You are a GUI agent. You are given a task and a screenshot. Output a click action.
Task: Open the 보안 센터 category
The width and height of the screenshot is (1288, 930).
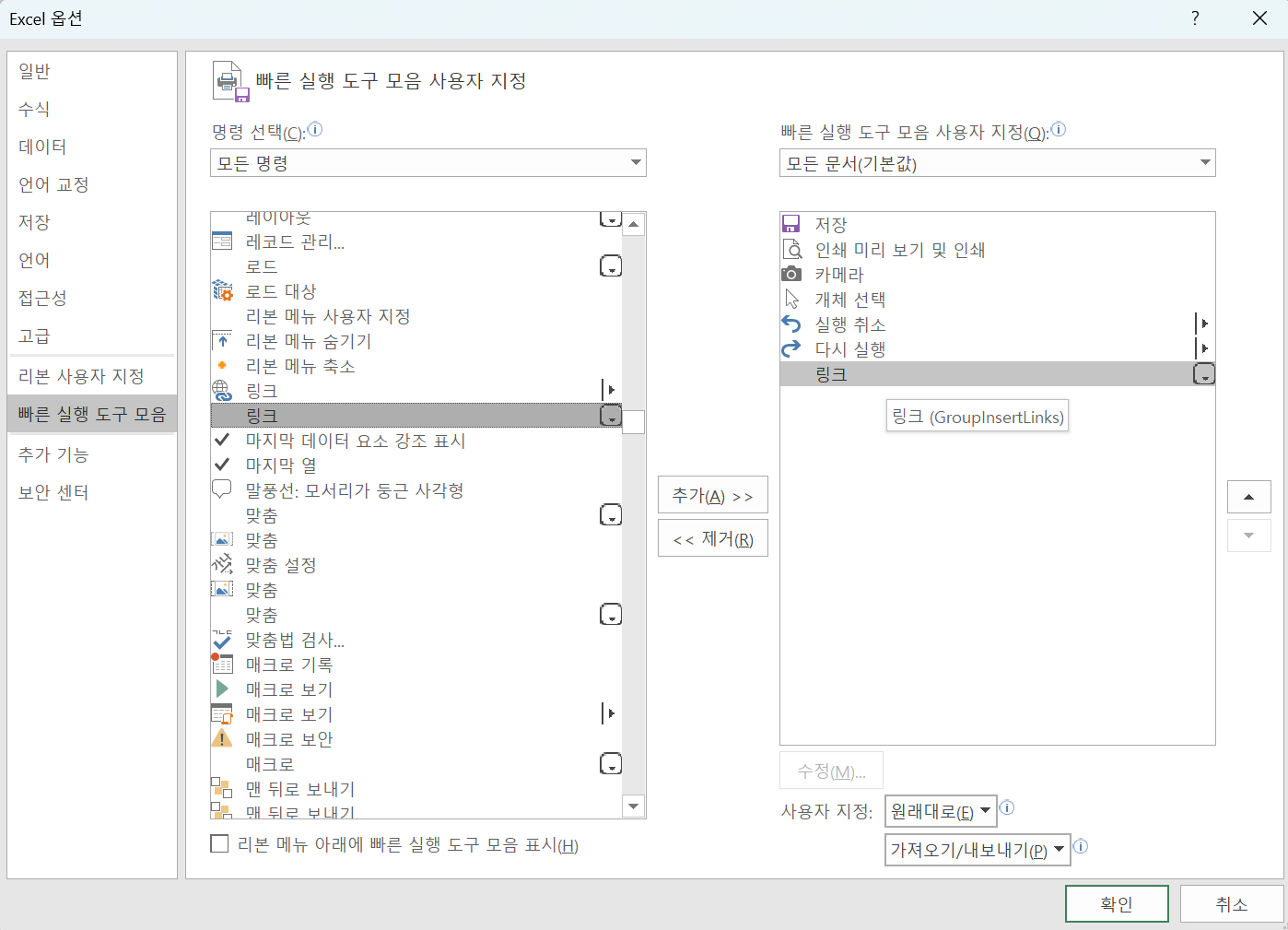coord(92,492)
